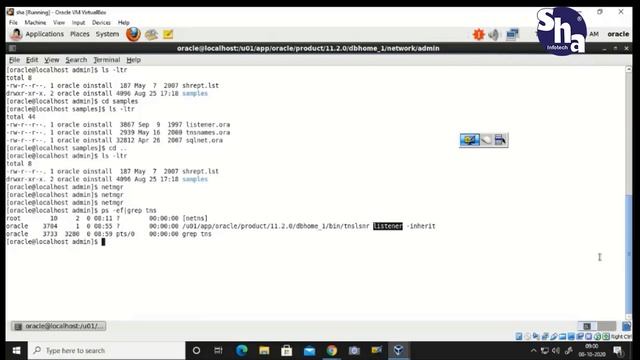Click Windows tray network icon

click(x=545, y=350)
